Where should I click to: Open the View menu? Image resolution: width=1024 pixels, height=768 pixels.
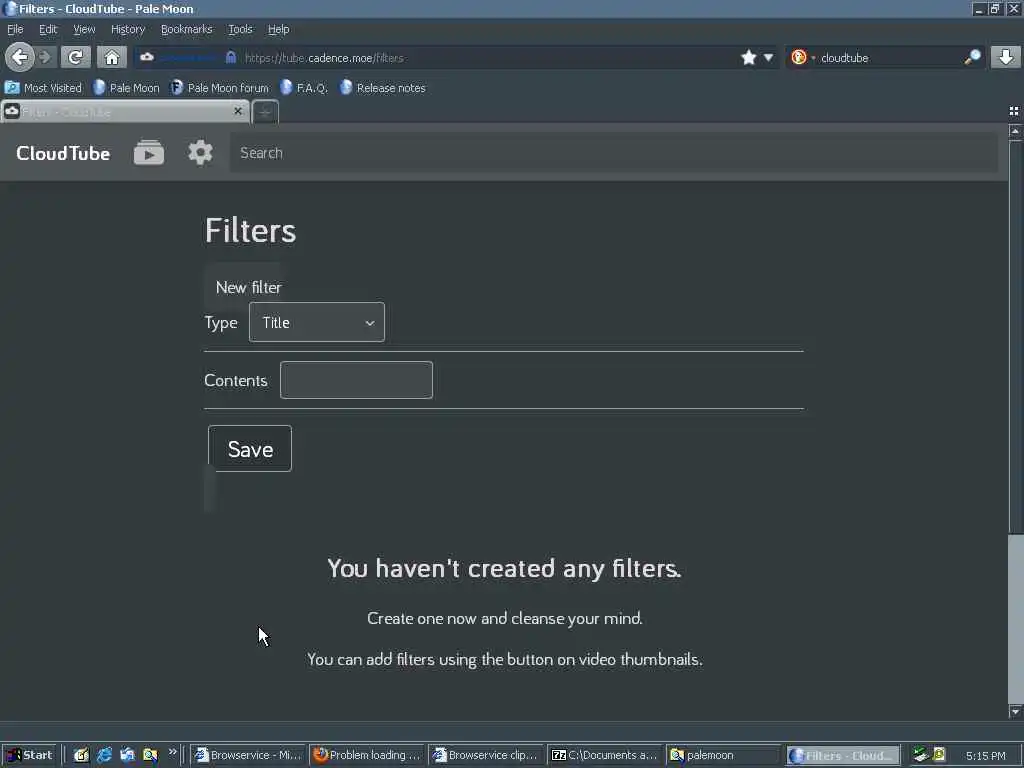(84, 29)
